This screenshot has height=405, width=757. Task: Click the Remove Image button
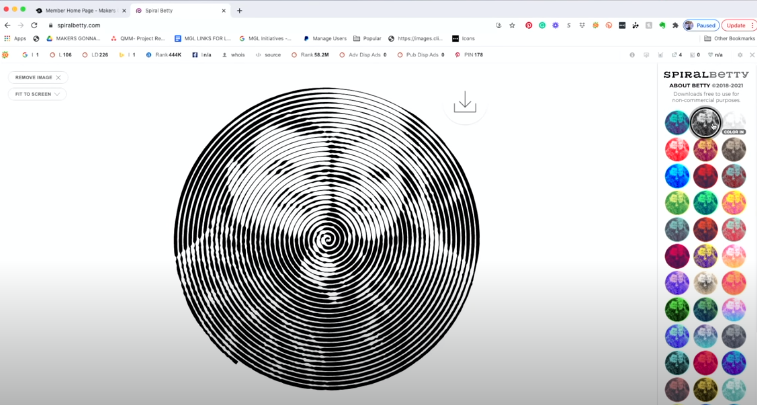coord(38,77)
